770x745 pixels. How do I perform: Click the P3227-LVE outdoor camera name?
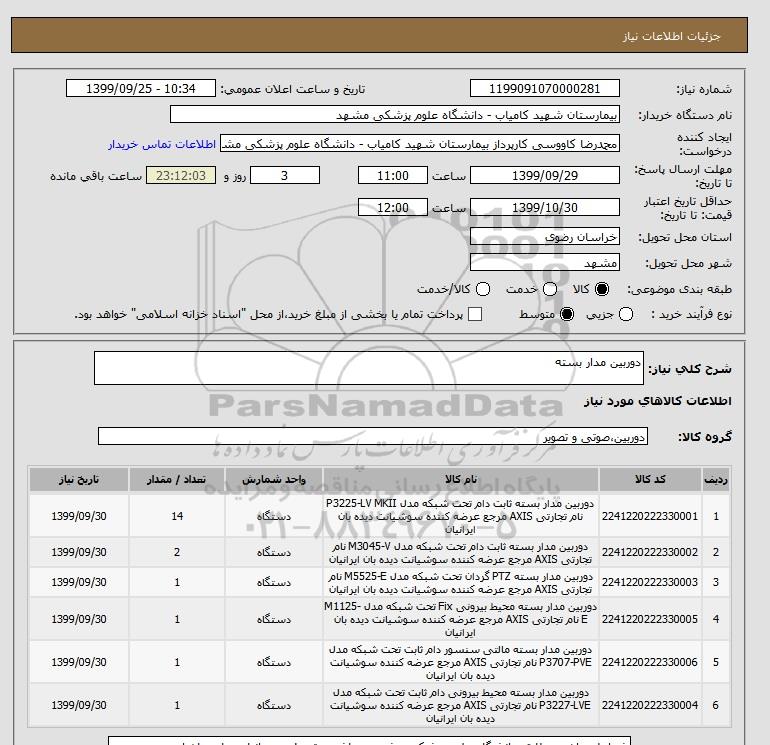(461, 706)
